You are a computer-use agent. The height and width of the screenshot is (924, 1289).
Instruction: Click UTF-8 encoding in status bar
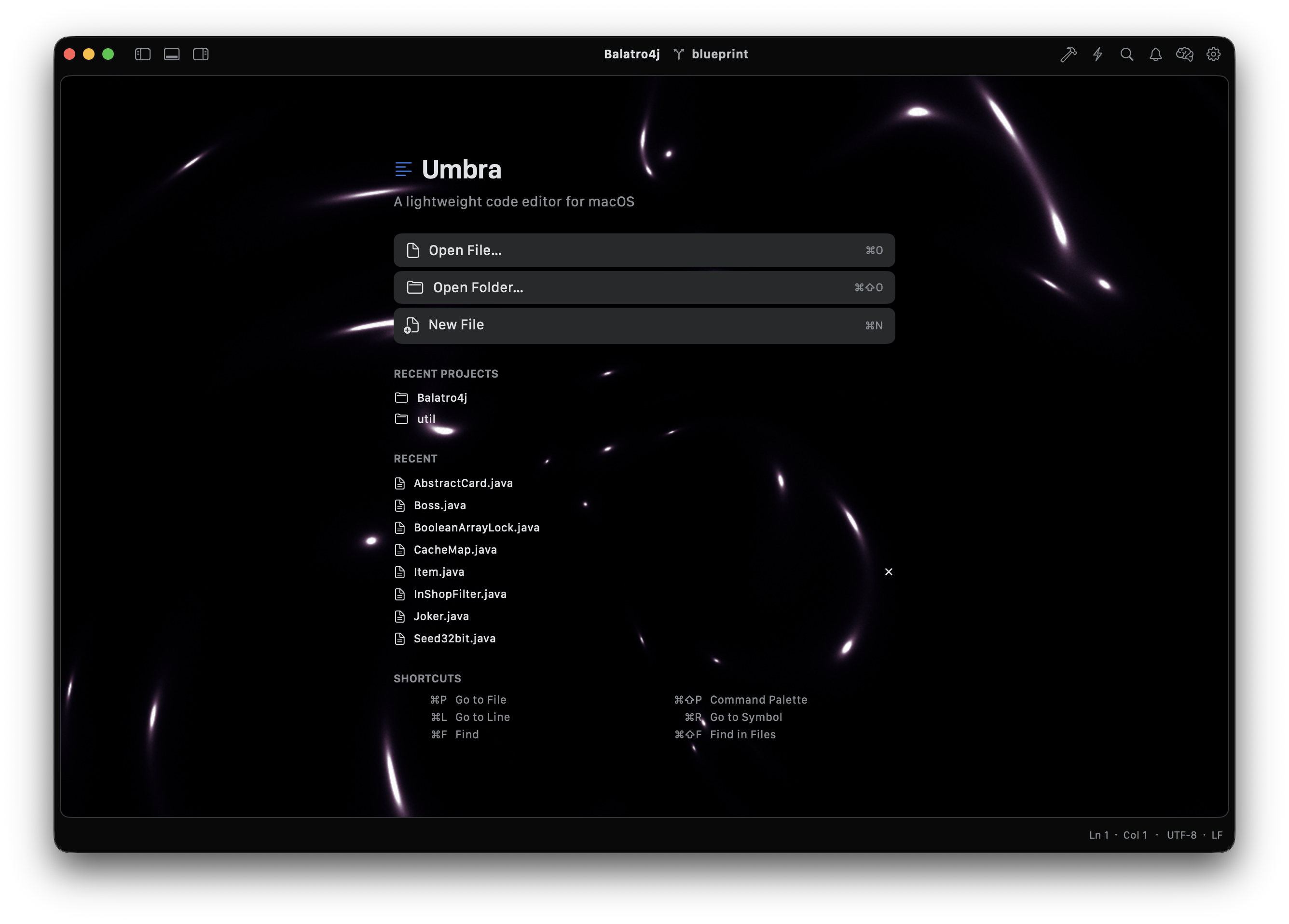(1181, 835)
